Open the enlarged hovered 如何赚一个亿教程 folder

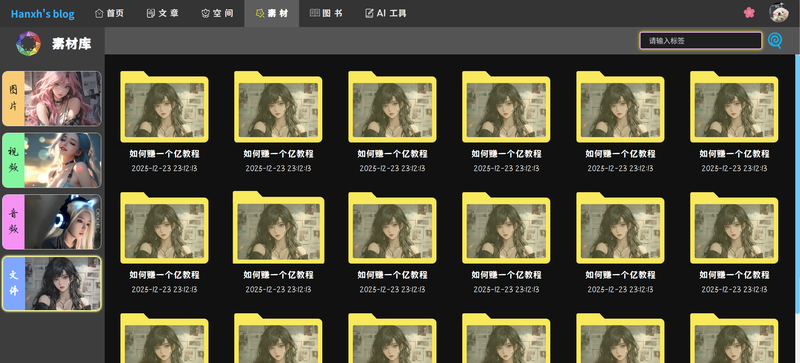coord(278,227)
